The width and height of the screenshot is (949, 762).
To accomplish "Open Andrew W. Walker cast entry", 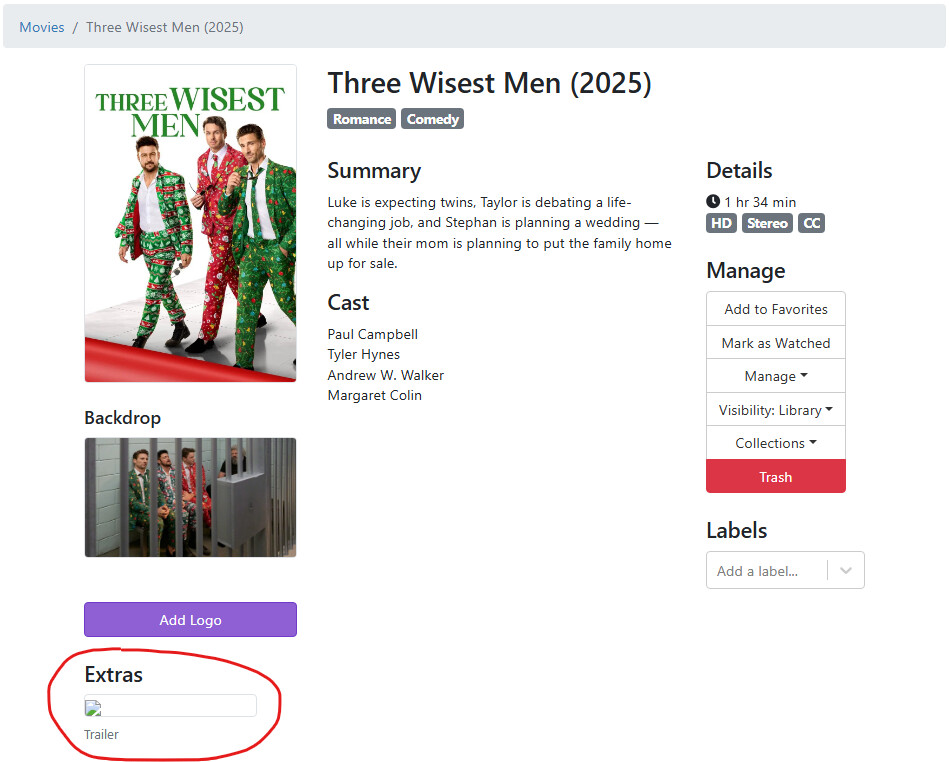I will [x=386, y=375].
